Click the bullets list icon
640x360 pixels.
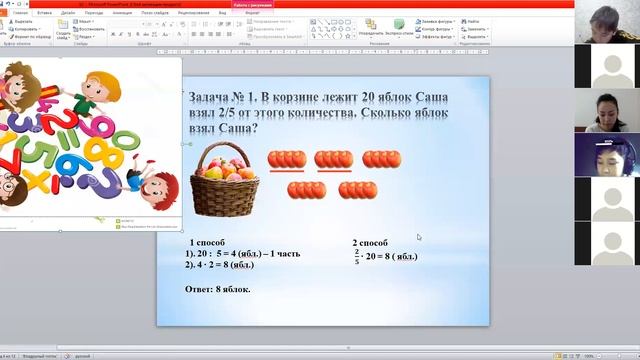tap(194, 24)
